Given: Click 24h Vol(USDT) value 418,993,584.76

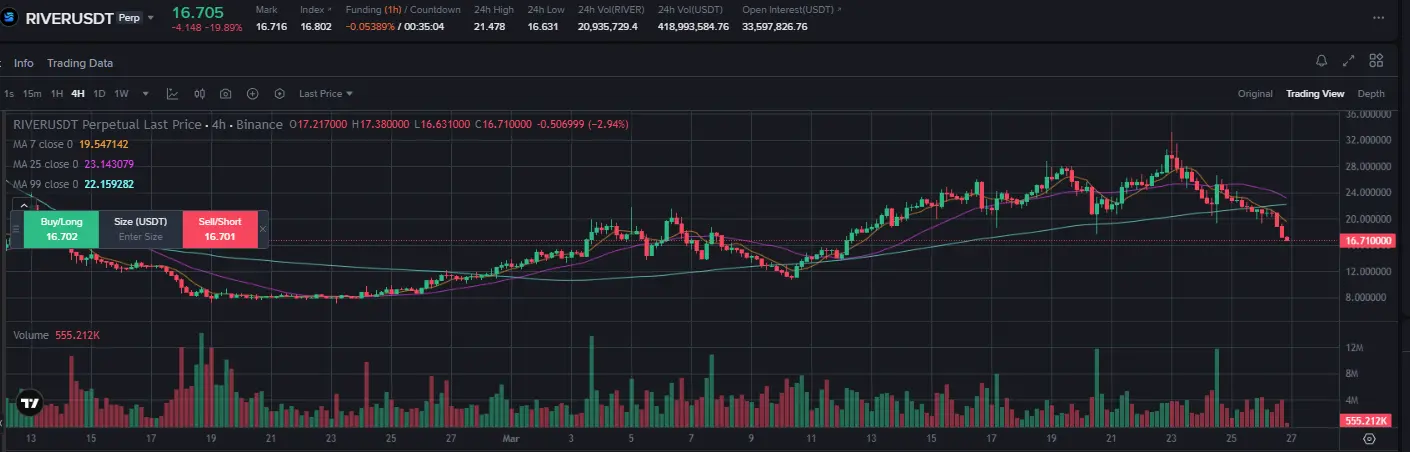Looking at the screenshot, I should click(693, 26).
